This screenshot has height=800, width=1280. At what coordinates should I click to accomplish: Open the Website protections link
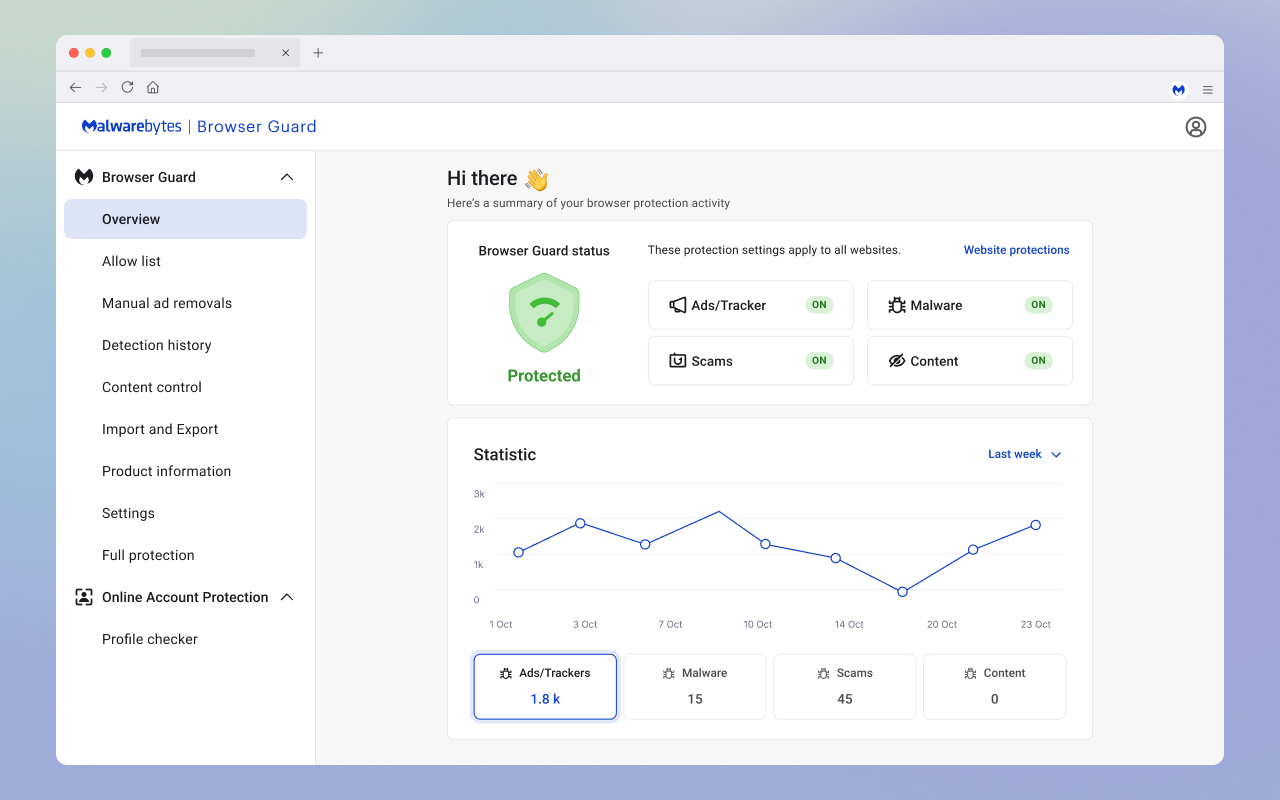pyautogui.click(x=1016, y=249)
